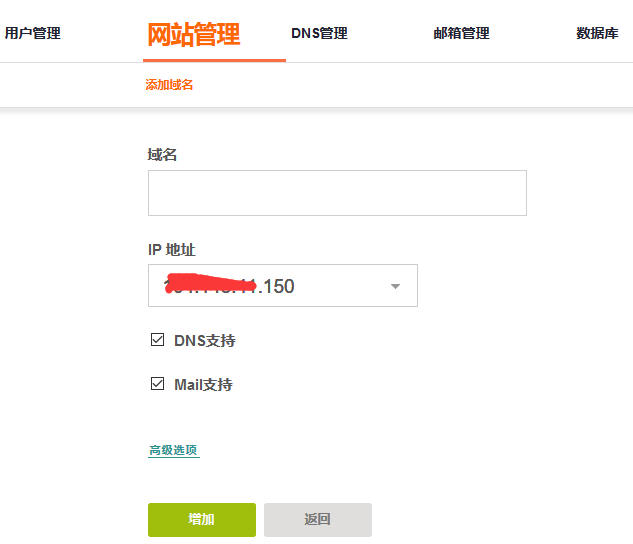Open the 用户管理 tab
The height and width of the screenshot is (544, 633).
tap(33, 33)
